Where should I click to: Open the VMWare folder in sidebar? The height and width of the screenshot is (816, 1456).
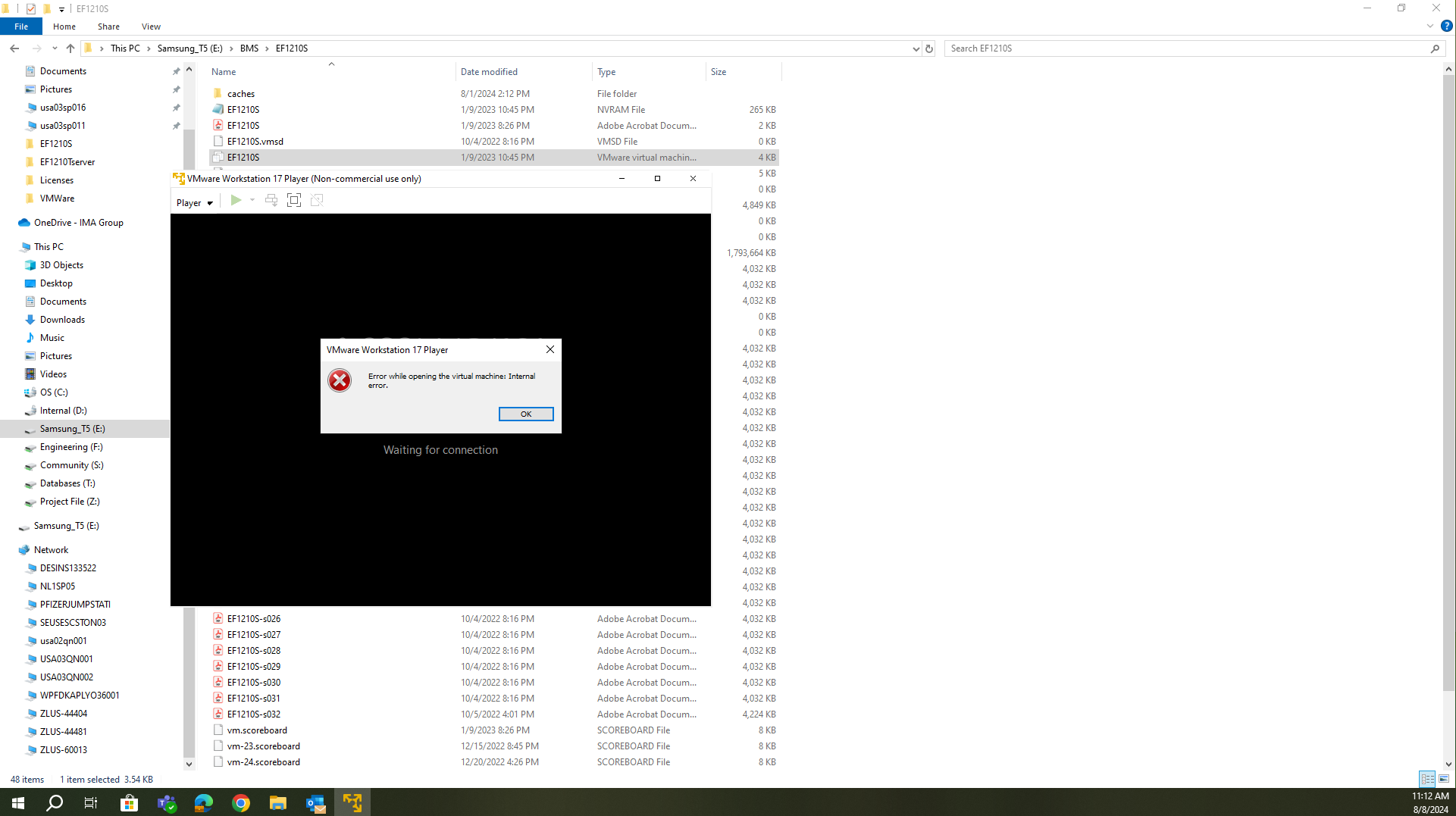pos(57,199)
